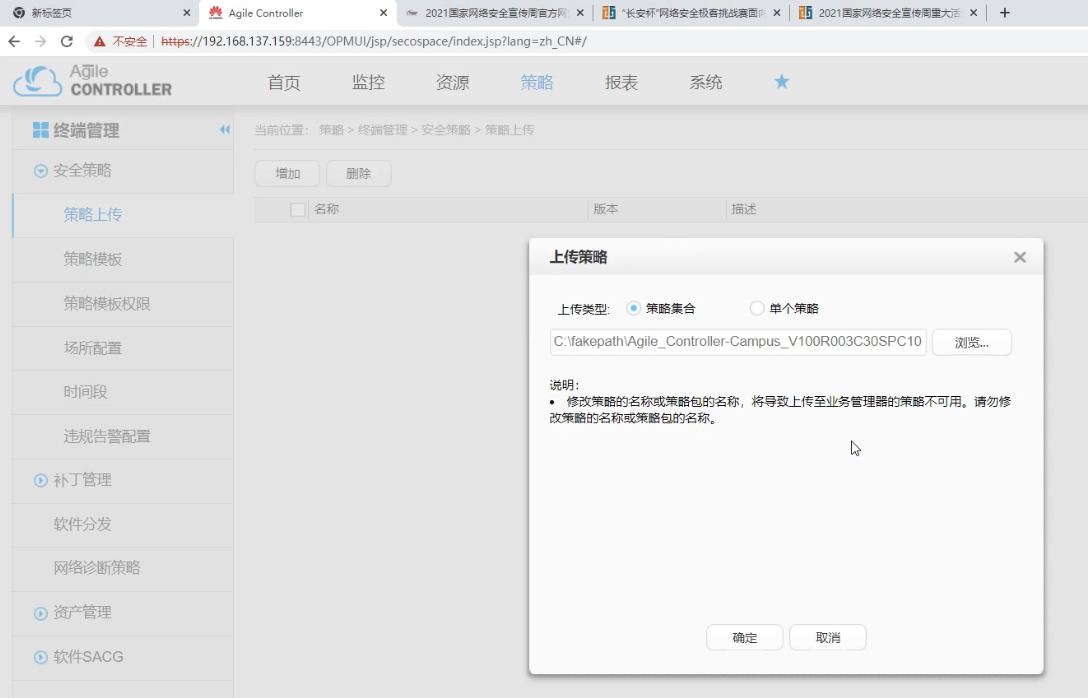Image resolution: width=1088 pixels, height=698 pixels.
Task: Click the 终端管理 grid icon
Action: [x=41, y=130]
